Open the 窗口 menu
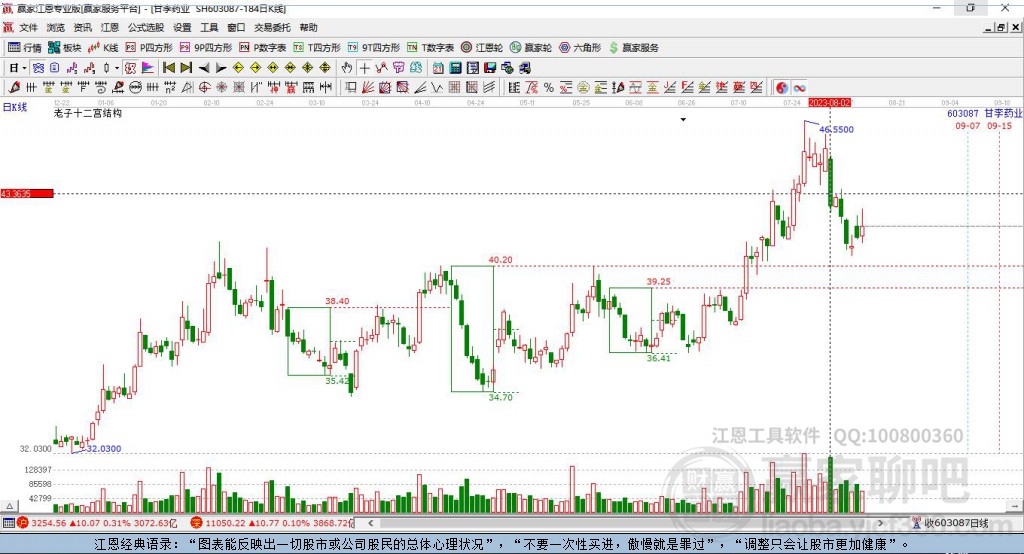The height and width of the screenshot is (554, 1024). point(236,27)
